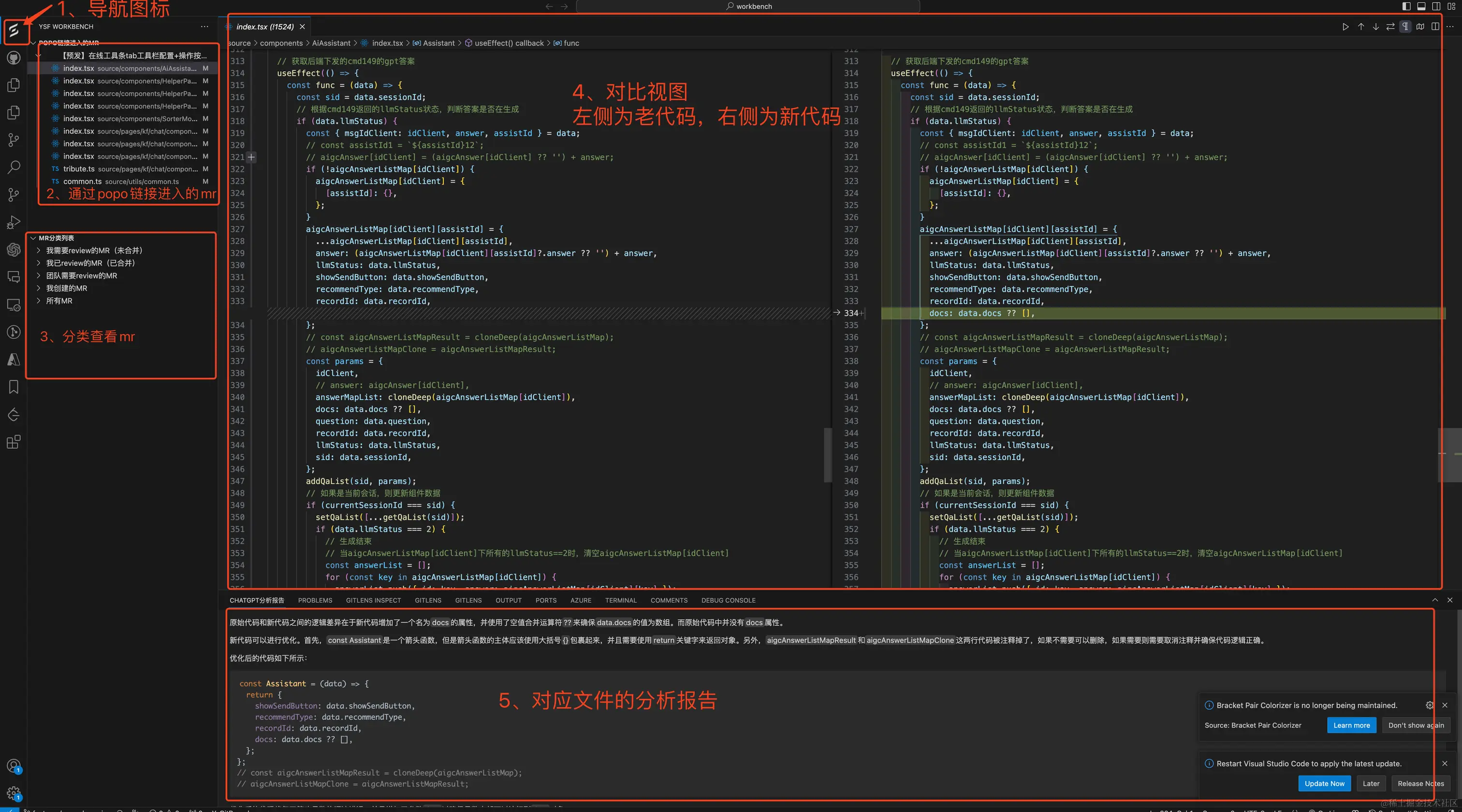This screenshot has width=1462, height=812.
Task: Go forward with title bar right arrow
Action: (x=564, y=6)
